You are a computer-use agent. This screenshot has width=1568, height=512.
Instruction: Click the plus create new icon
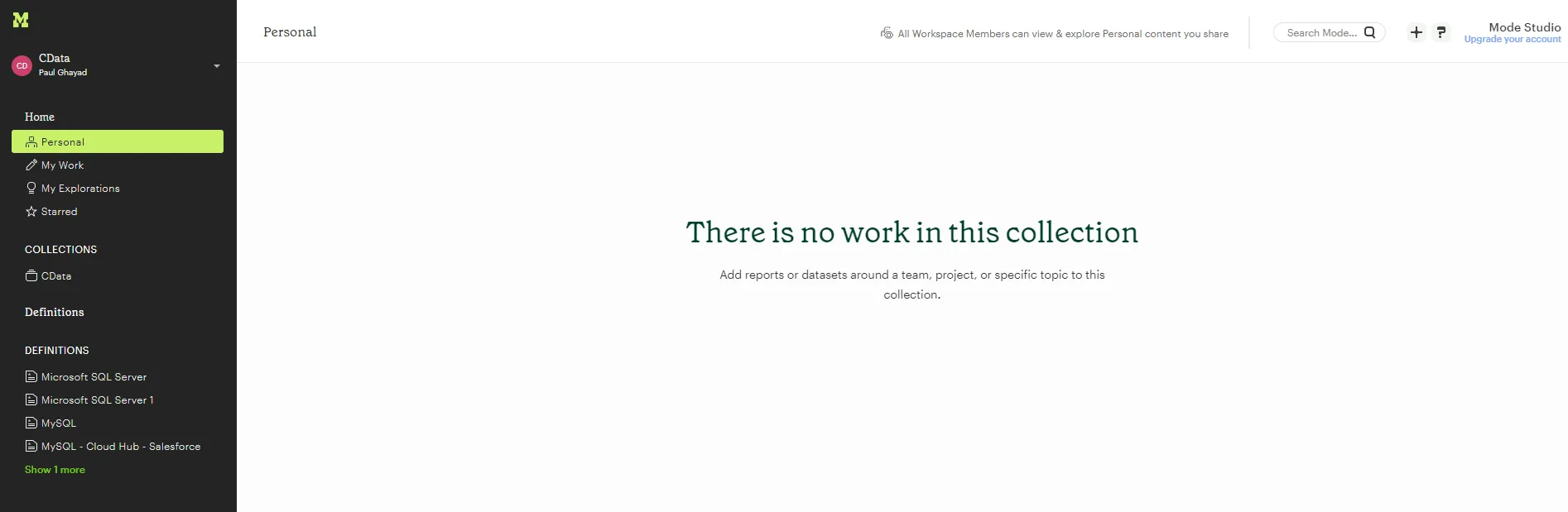1416,32
